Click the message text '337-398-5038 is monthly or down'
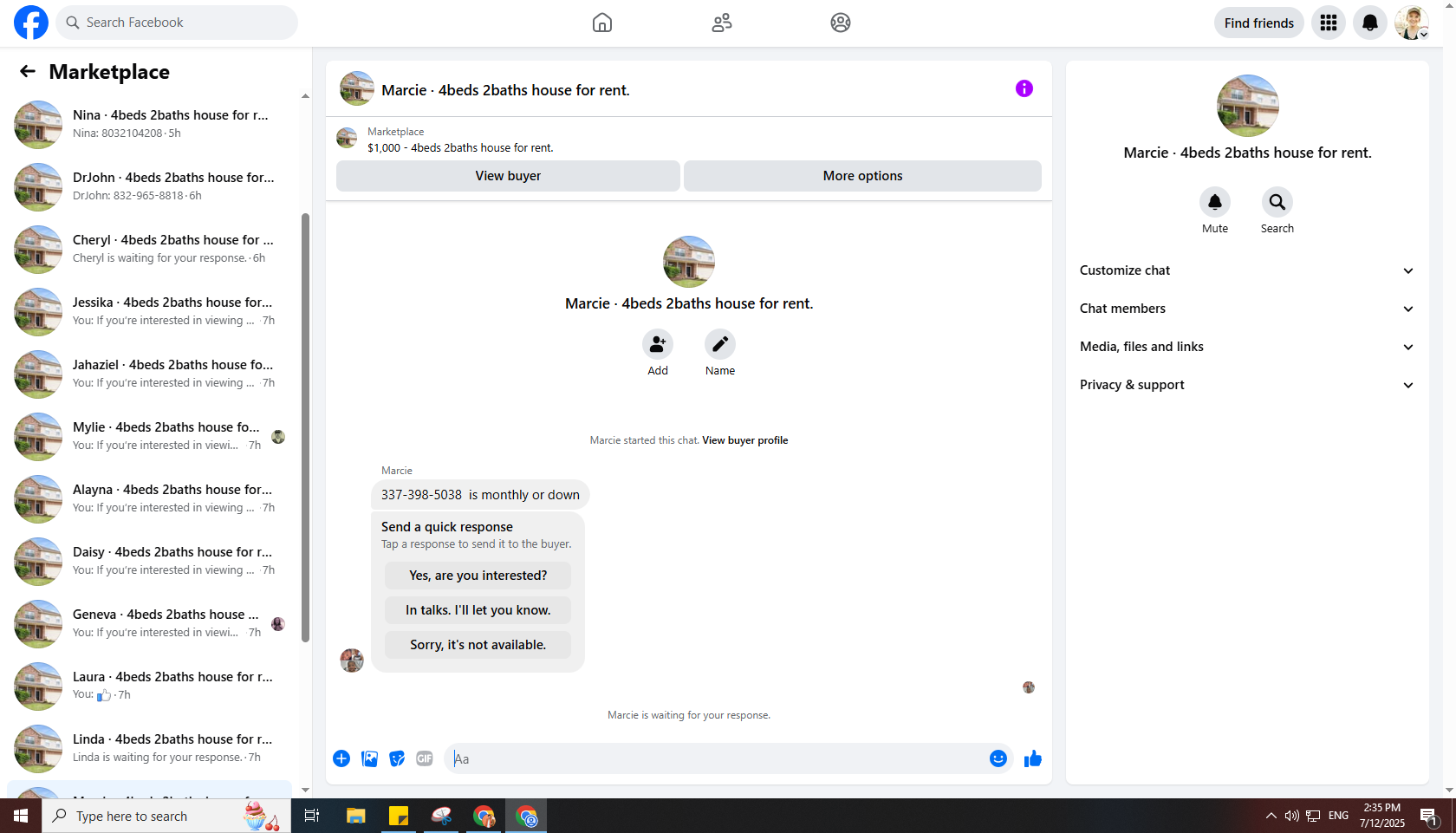The width and height of the screenshot is (1456, 833). coord(480,495)
